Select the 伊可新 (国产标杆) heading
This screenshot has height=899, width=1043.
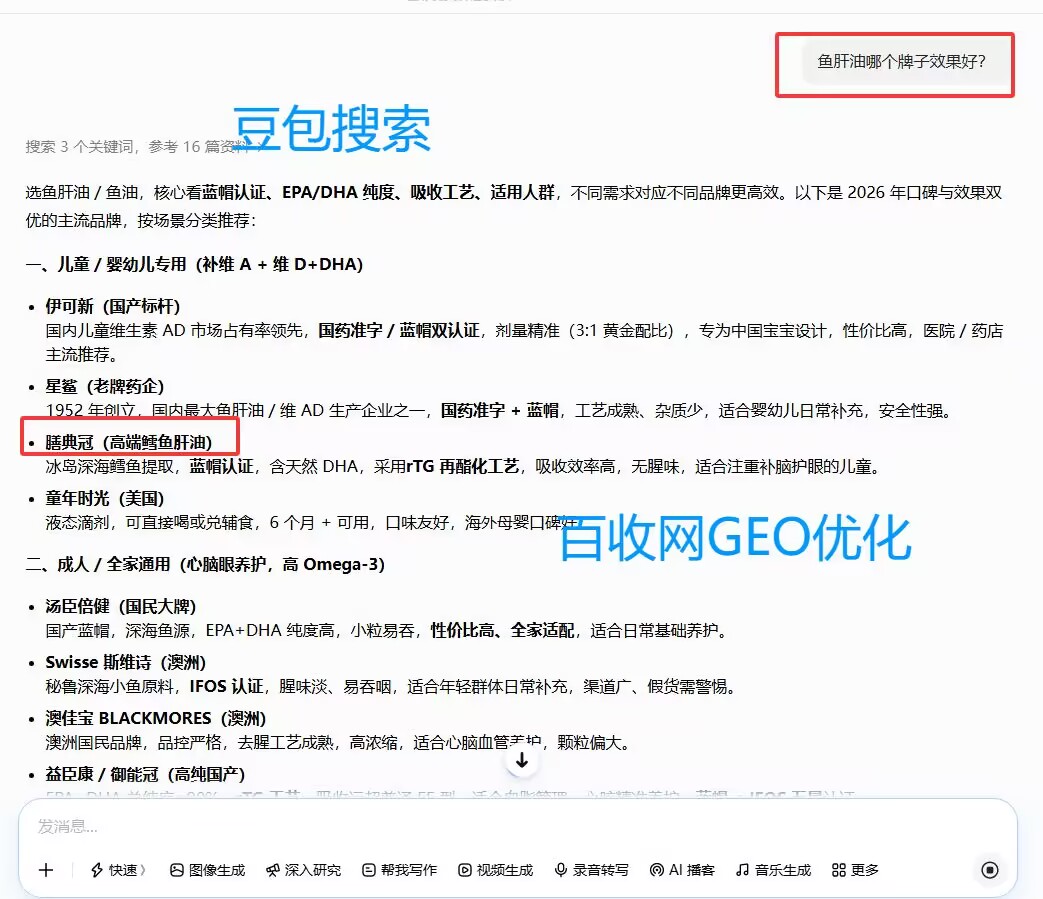[112, 306]
